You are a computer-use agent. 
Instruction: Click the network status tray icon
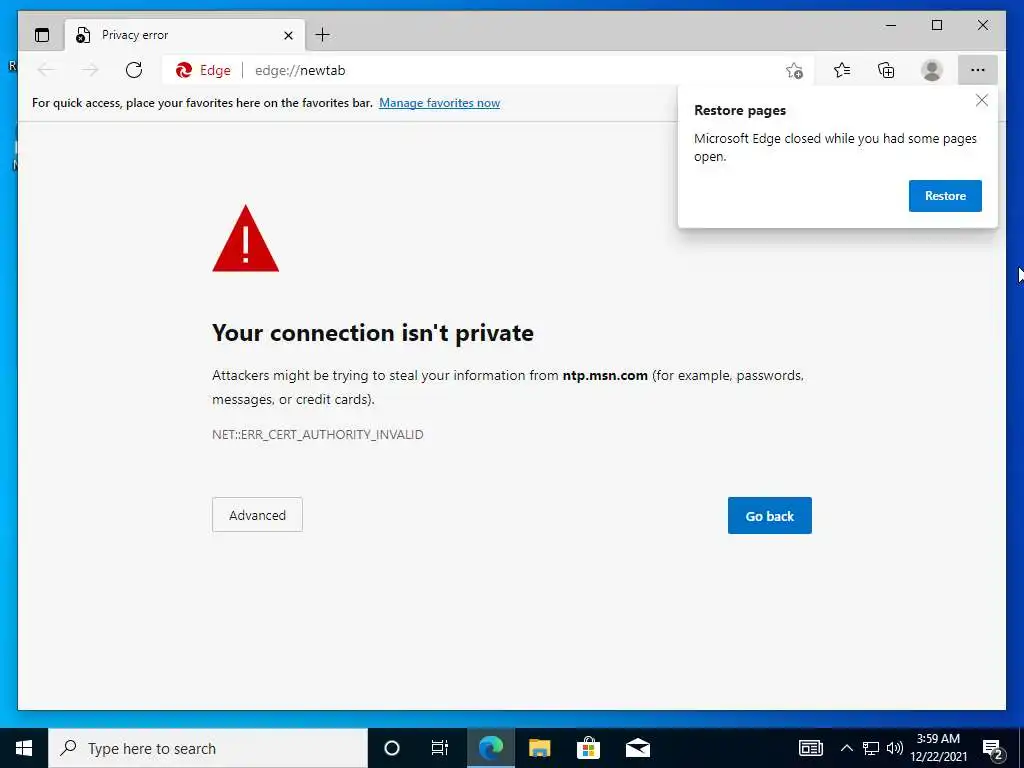871,748
